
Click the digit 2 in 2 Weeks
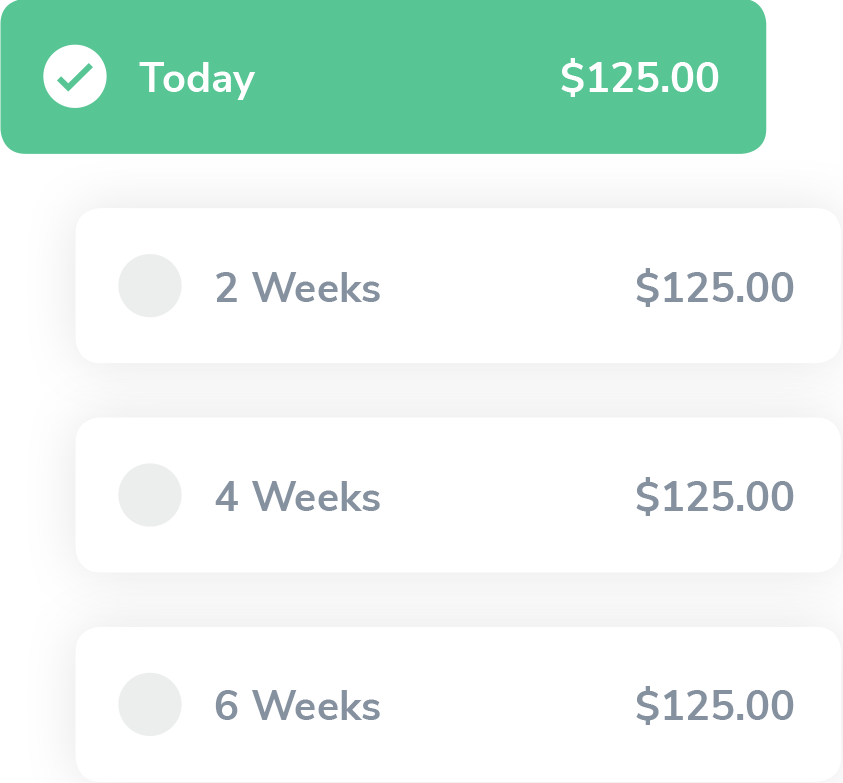pos(227,288)
